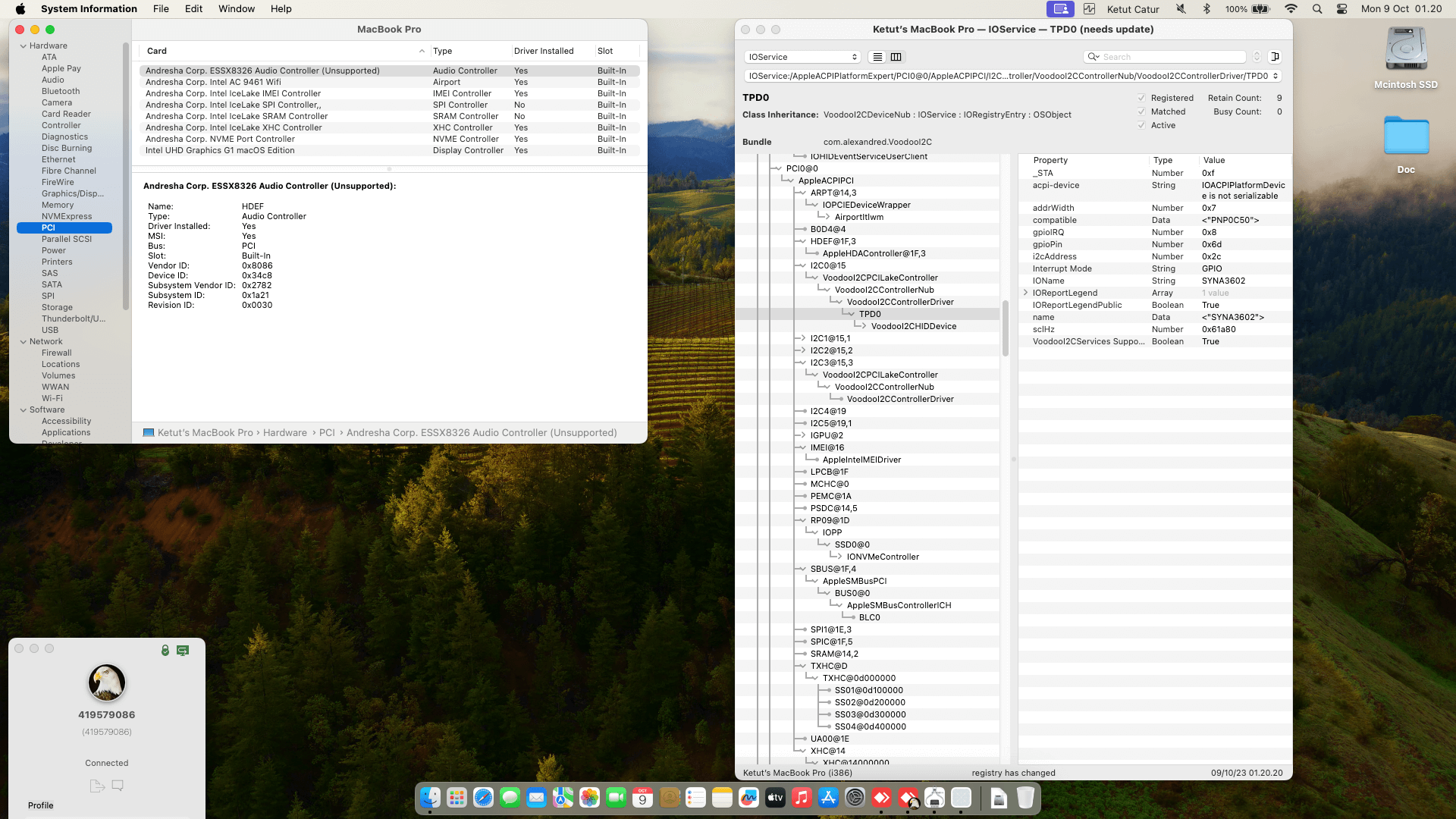
Task: Open the Window menu
Action: [236, 9]
